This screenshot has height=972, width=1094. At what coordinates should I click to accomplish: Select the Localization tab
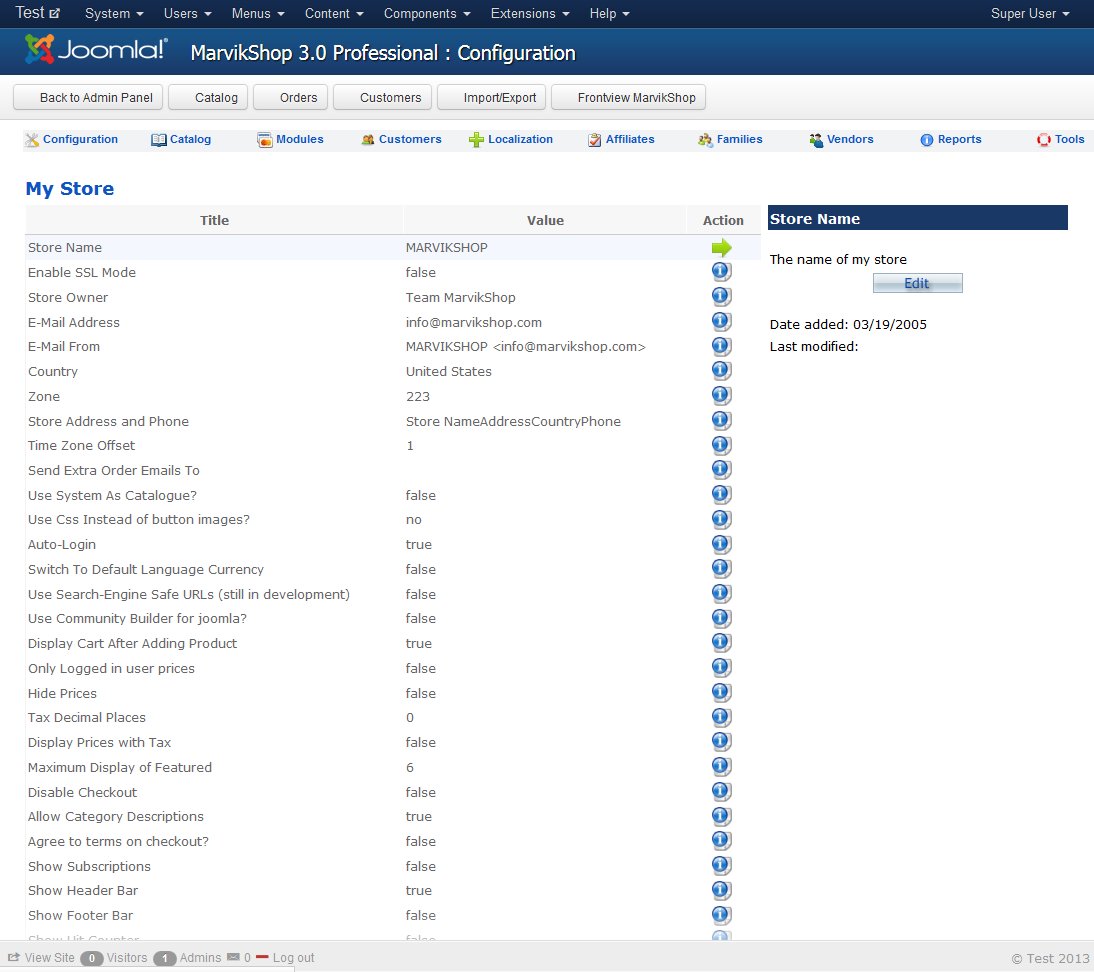(511, 140)
